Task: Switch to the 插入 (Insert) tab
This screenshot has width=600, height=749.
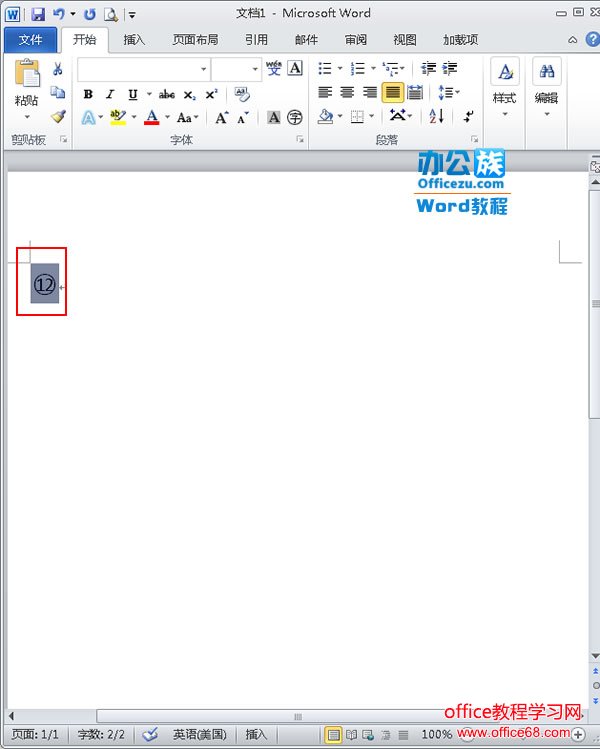Action: point(134,40)
